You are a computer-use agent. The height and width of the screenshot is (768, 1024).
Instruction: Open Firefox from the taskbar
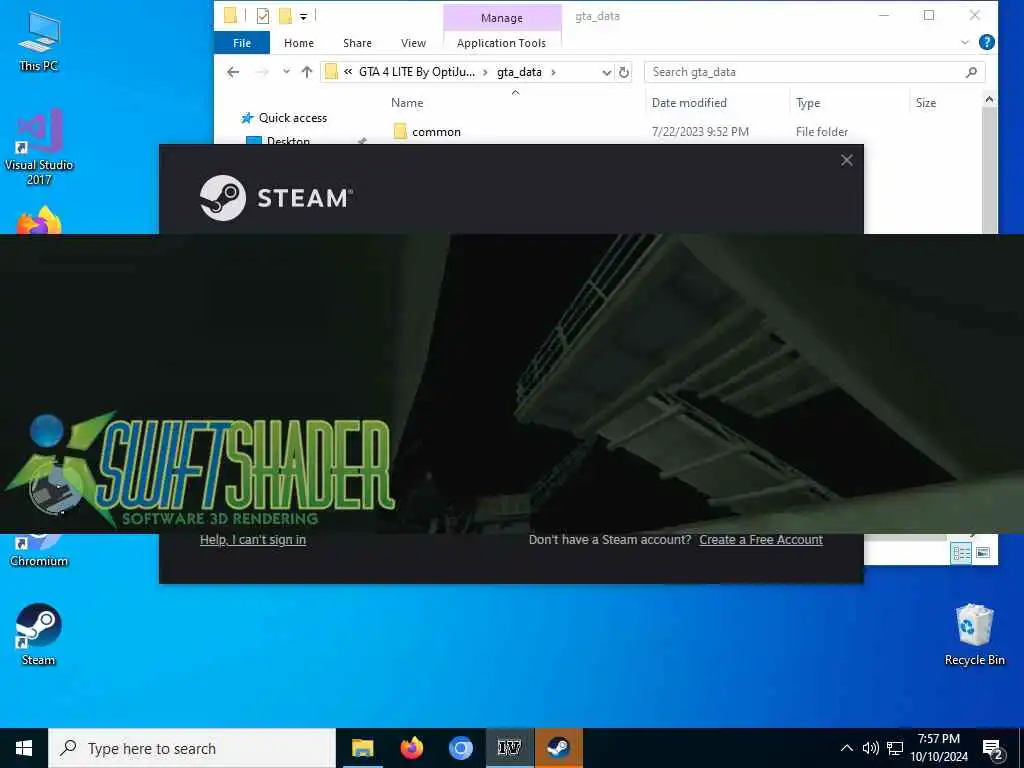coord(411,748)
